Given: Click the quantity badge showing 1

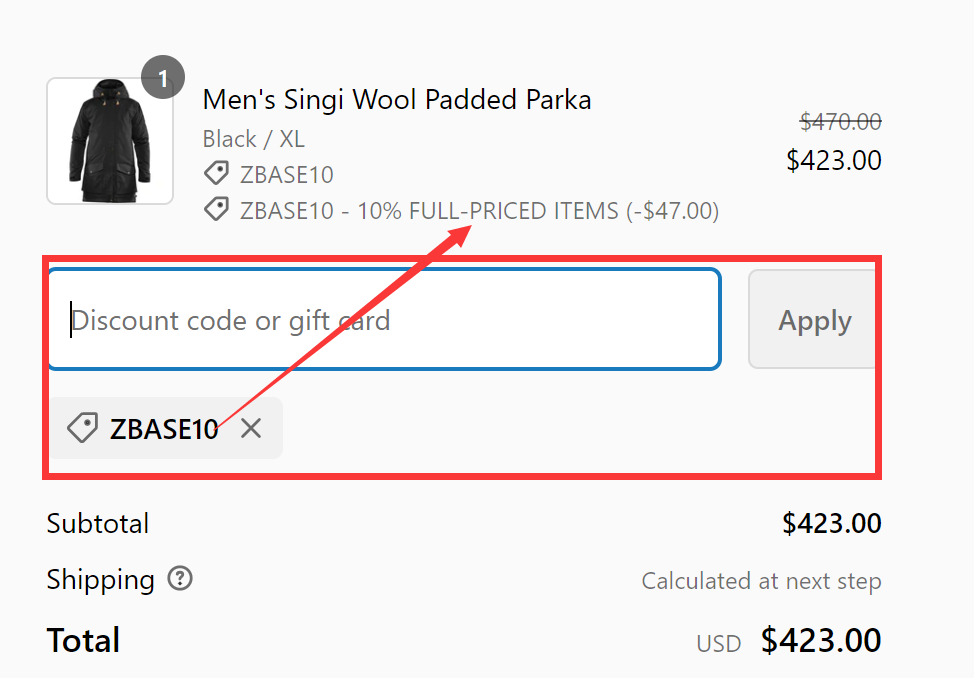Looking at the screenshot, I should [x=163, y=77].
